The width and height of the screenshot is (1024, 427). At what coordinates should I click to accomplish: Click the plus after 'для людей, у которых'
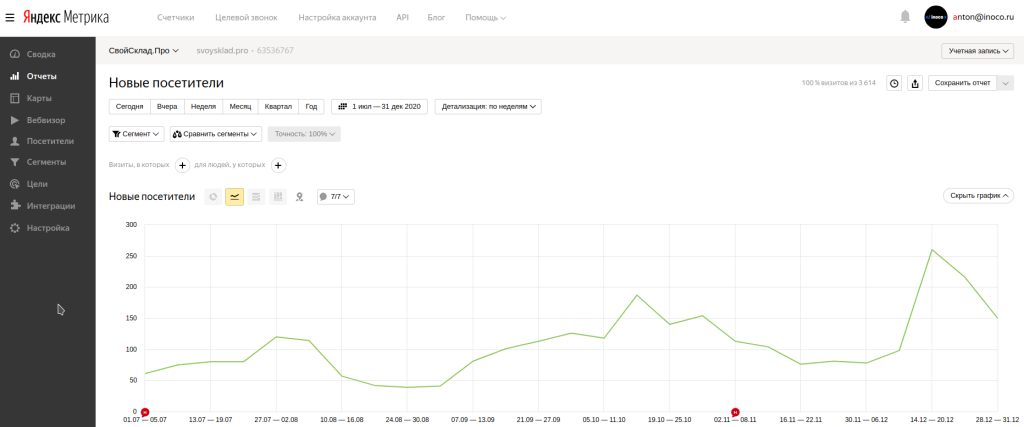tap(279, 165)
